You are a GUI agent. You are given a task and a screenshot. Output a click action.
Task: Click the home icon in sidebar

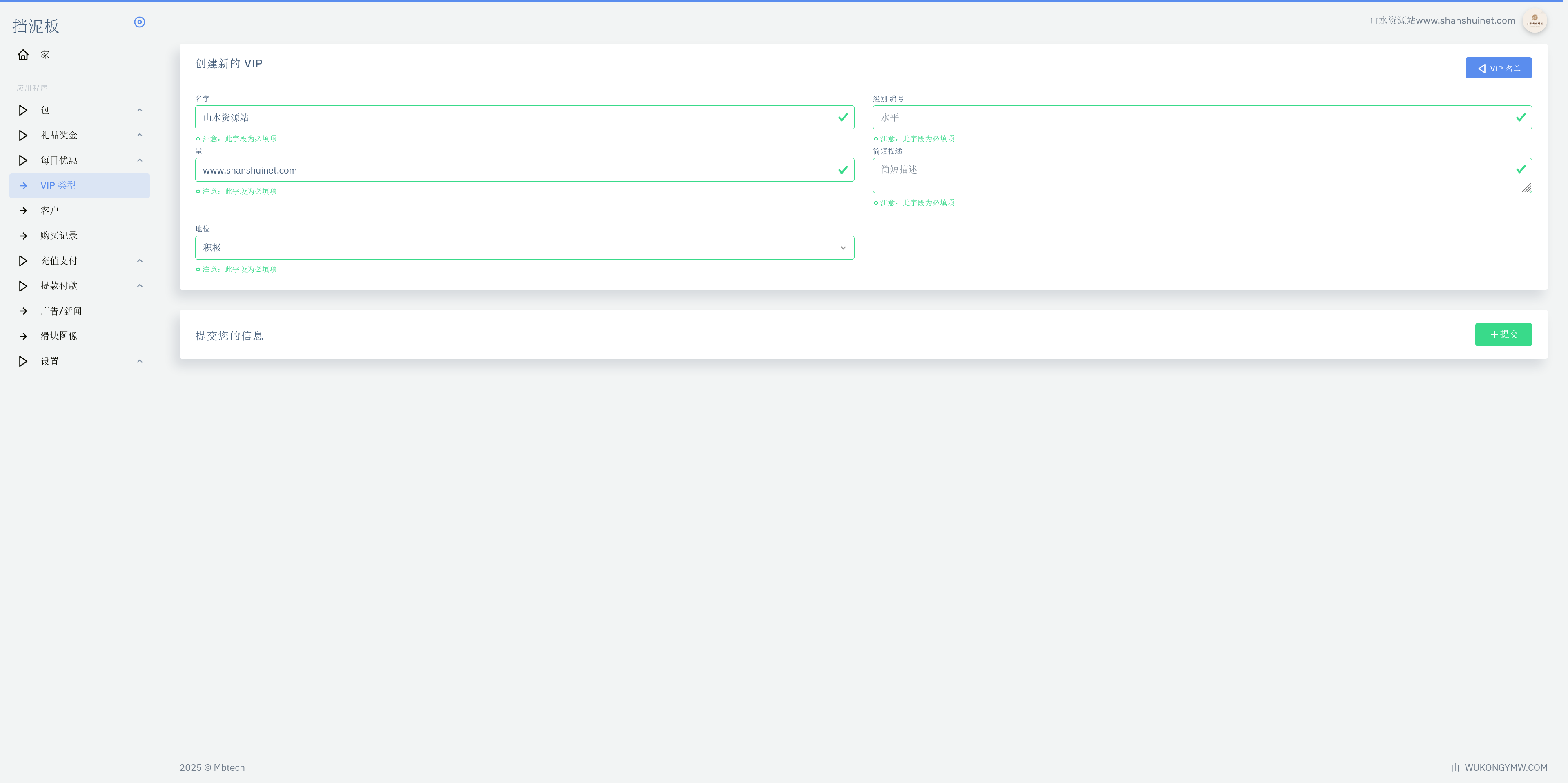(x=23, y=55)
